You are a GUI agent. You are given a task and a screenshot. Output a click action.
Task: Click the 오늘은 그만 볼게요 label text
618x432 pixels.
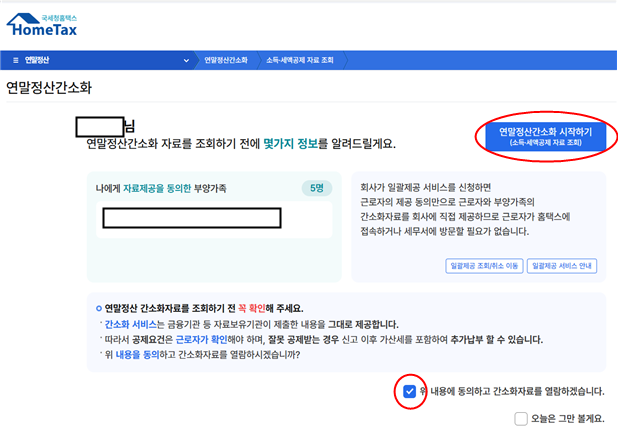(567, 419)
